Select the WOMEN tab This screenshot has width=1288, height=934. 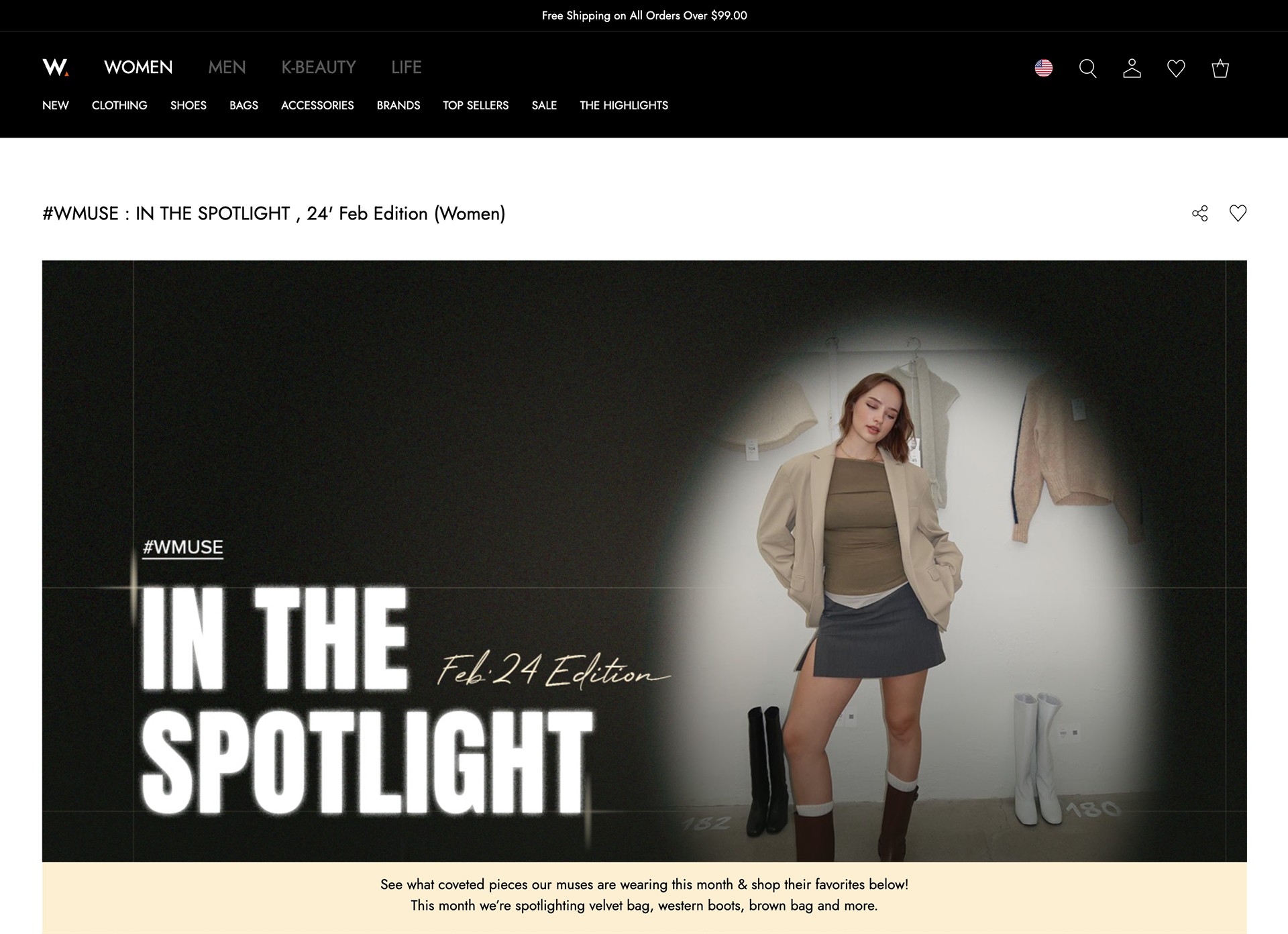[138, 67]
